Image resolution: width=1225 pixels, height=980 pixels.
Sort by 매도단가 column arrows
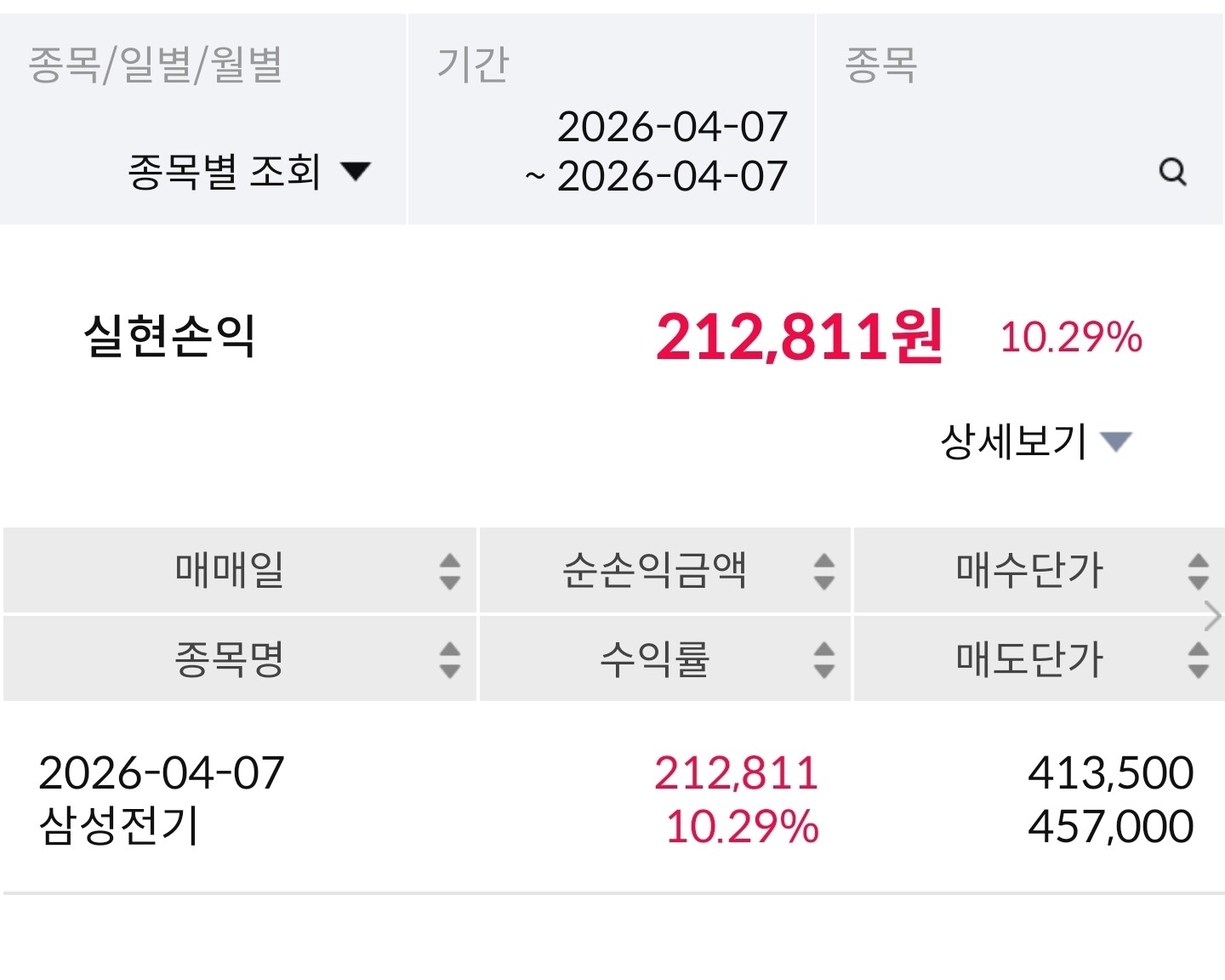[1198, 659]
